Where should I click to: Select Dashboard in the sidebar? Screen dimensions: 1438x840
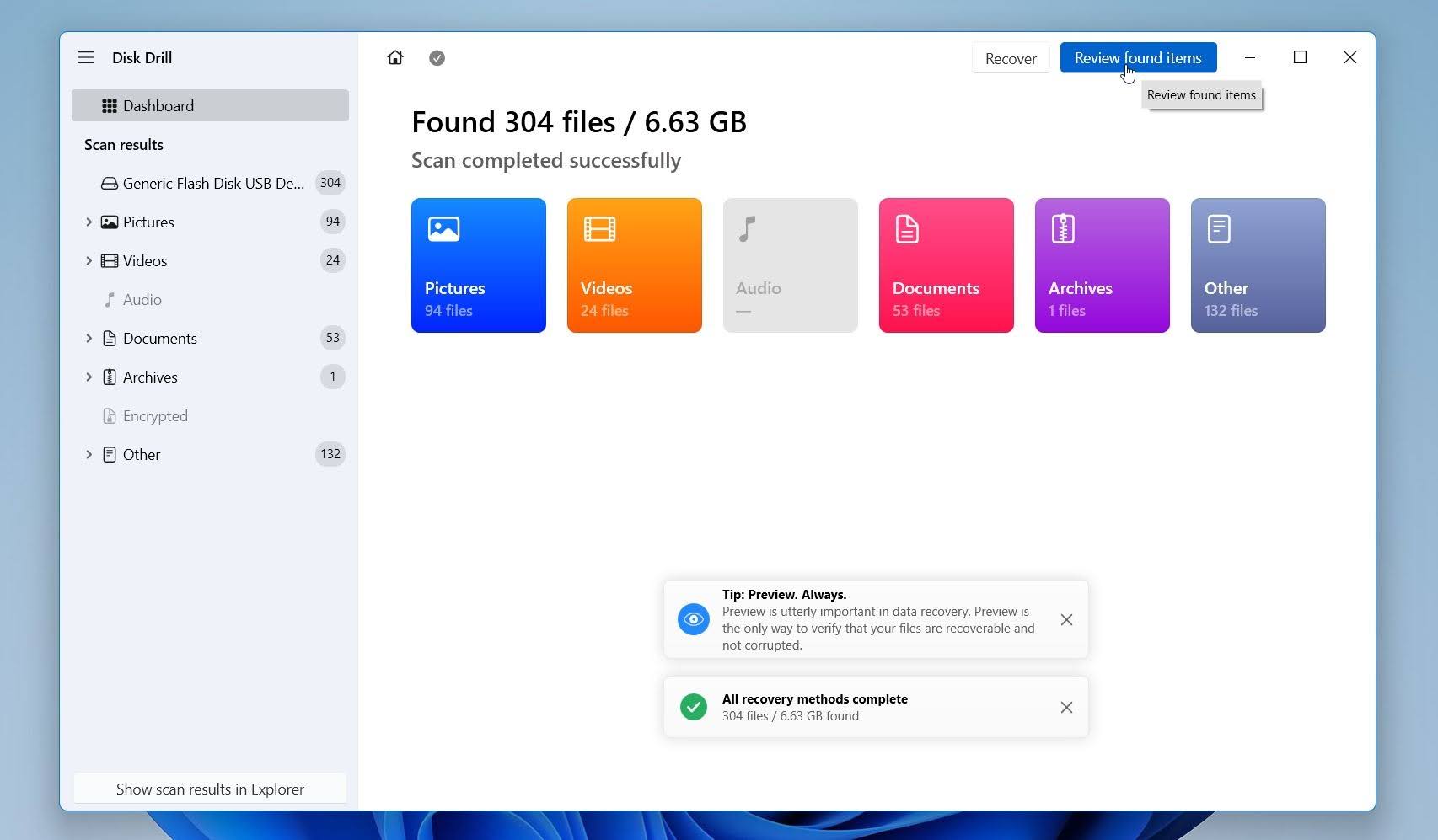[210, 105]
